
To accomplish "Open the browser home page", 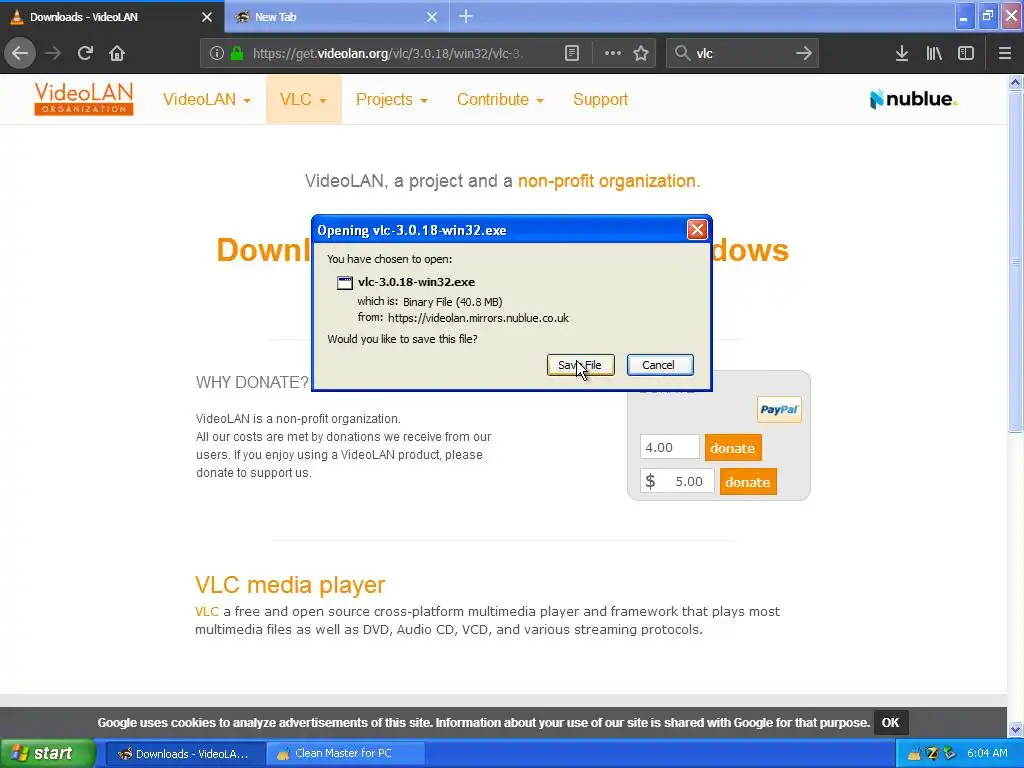I will pos(117,53).
